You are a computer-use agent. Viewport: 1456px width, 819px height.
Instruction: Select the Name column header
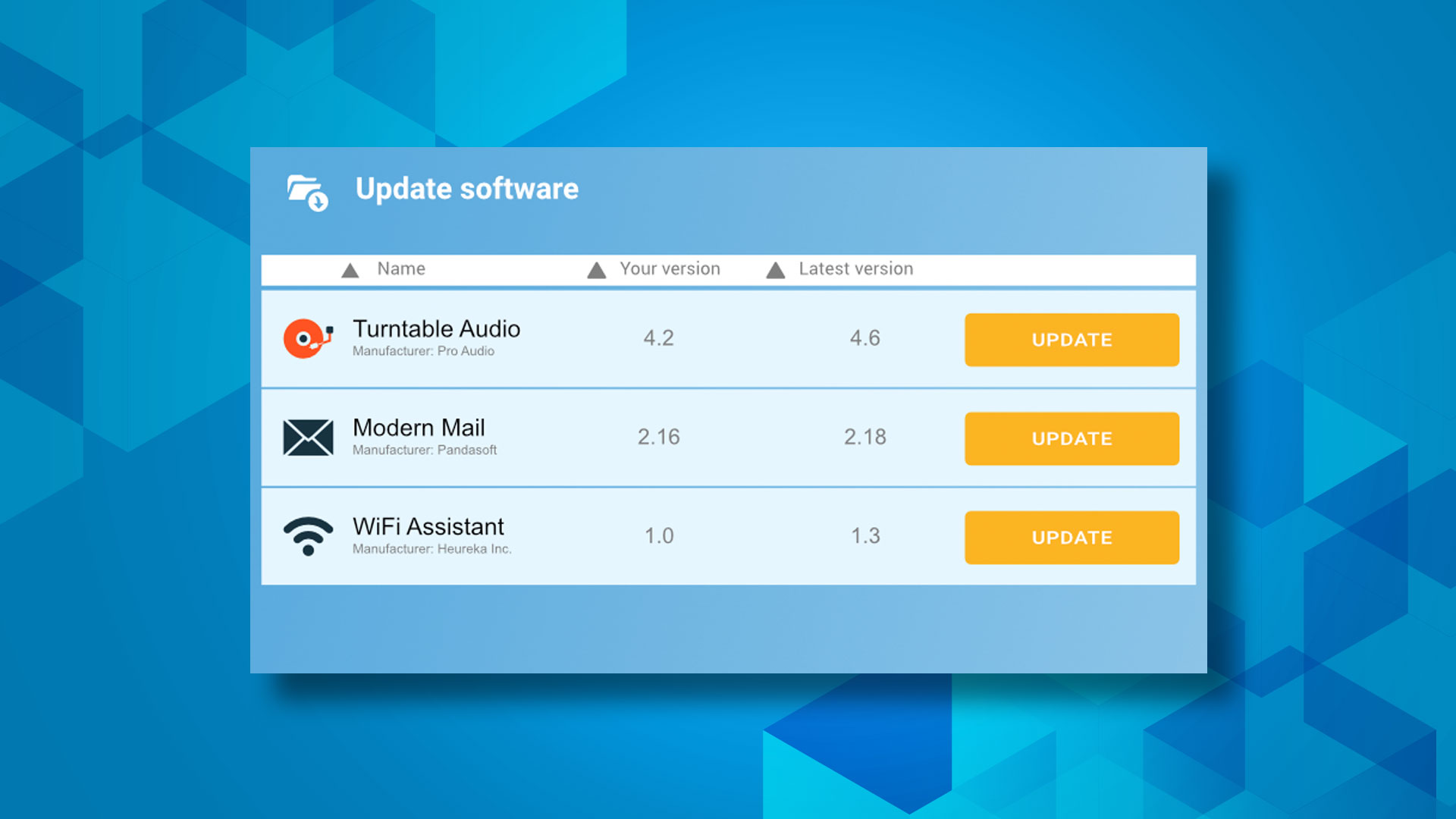(x=401, y=269)
